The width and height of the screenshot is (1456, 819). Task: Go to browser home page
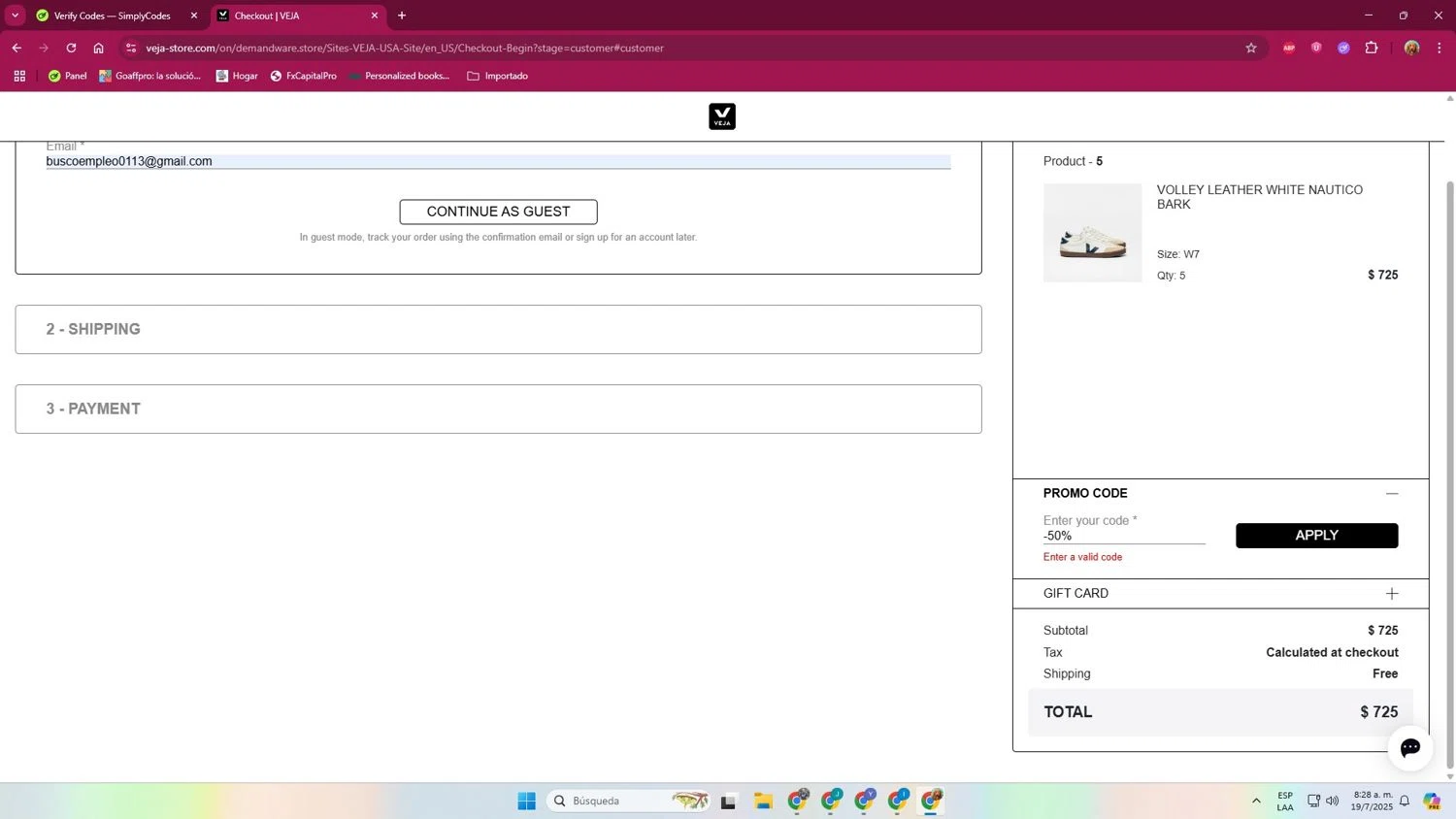[98, 48]
